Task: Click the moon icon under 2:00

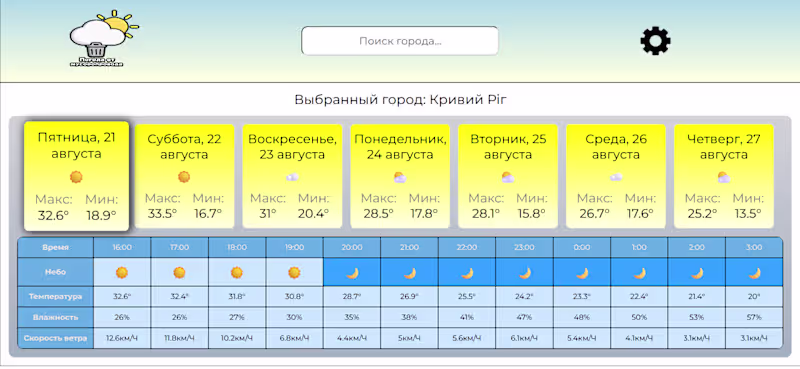Action: click(x=697, y=273)
